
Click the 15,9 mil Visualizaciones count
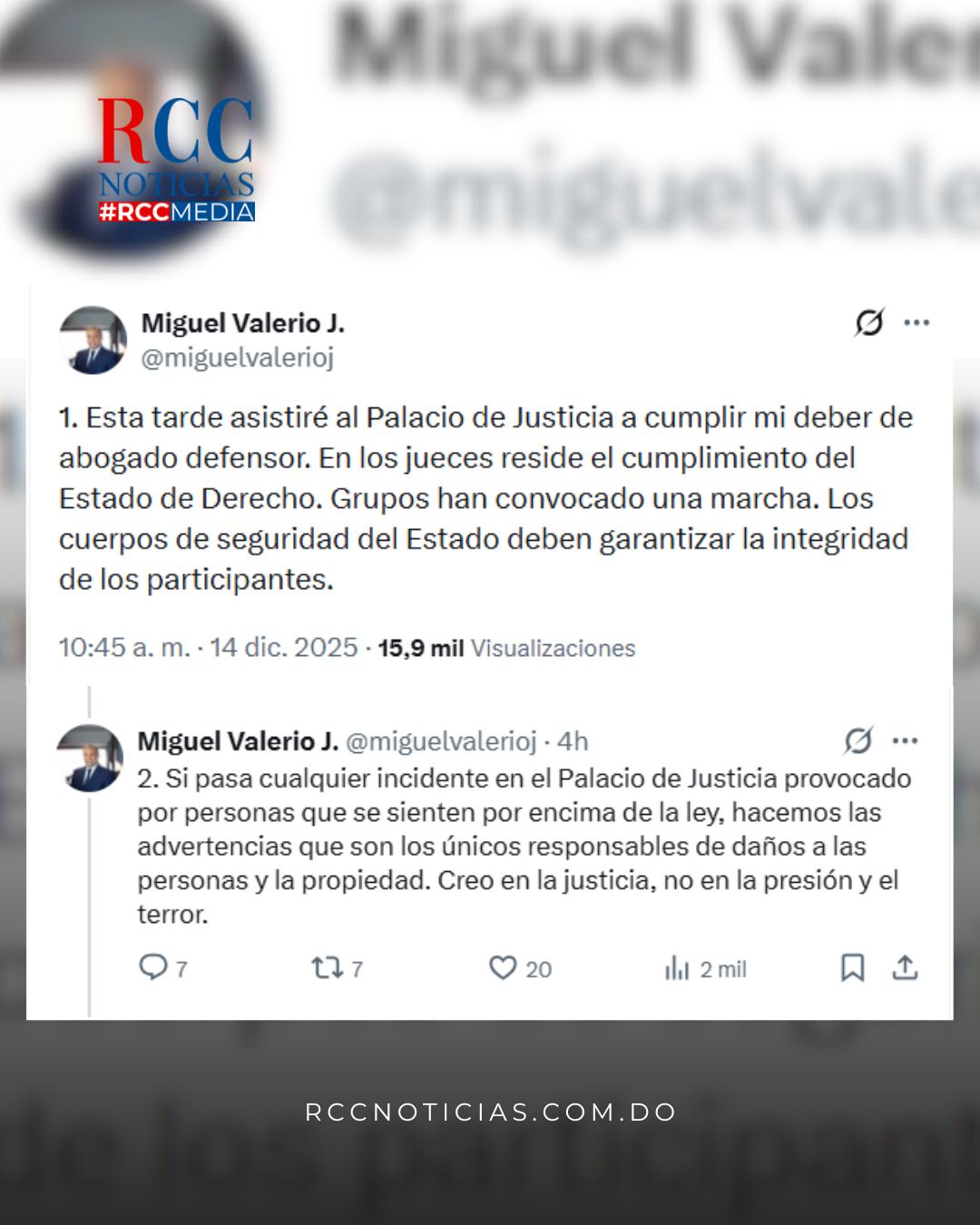pos(506,649)
